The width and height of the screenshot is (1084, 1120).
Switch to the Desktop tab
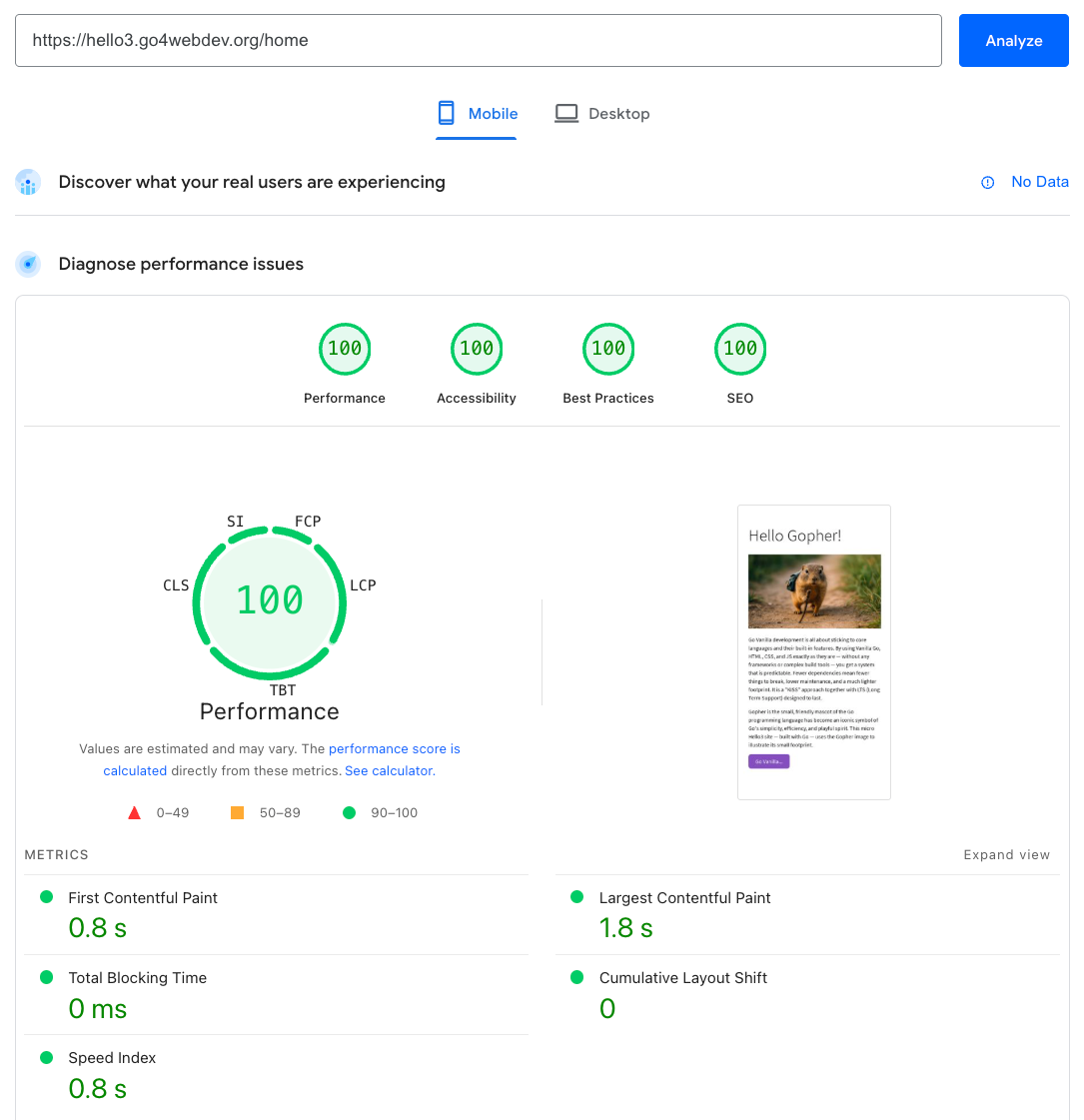(602, 114)
